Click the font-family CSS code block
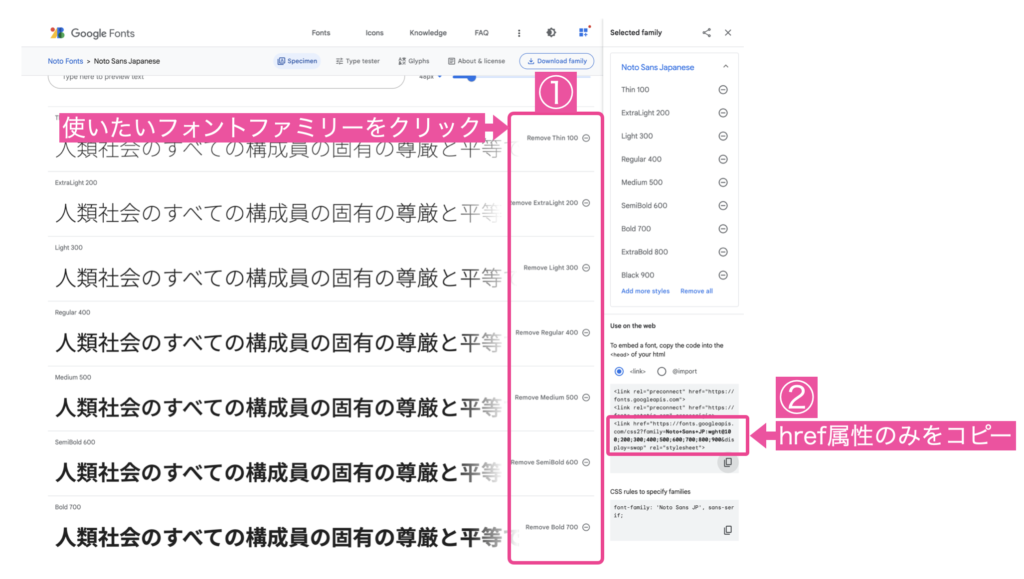1024x579 pixels. click(x=674, y=520)
